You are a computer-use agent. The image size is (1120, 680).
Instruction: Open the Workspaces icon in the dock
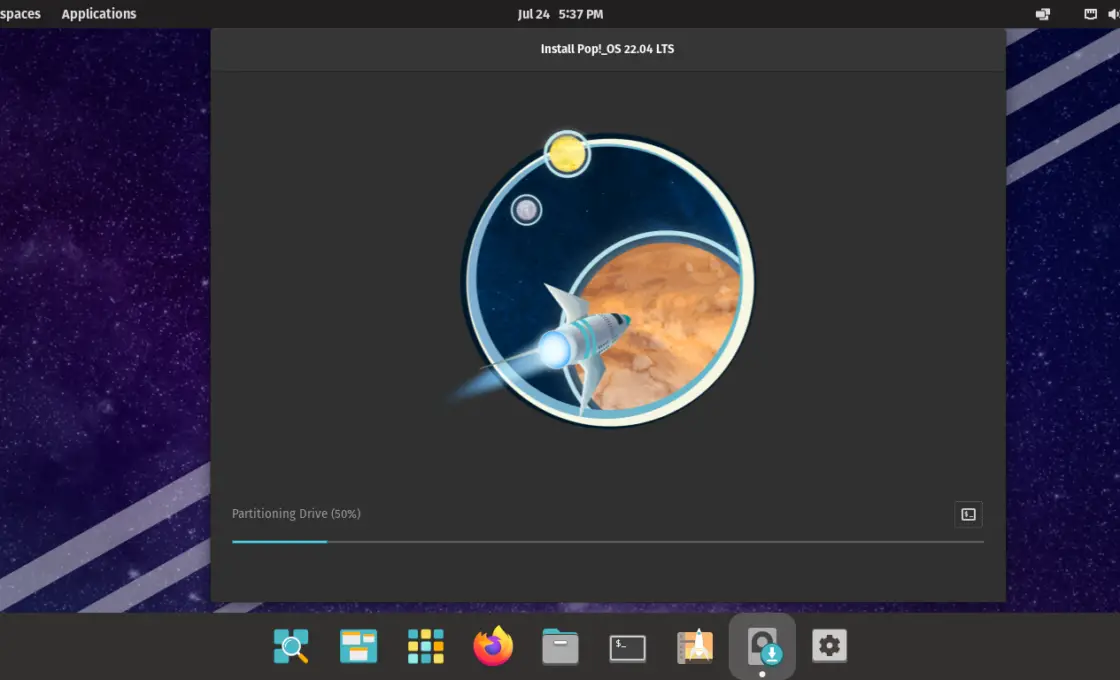359,646
